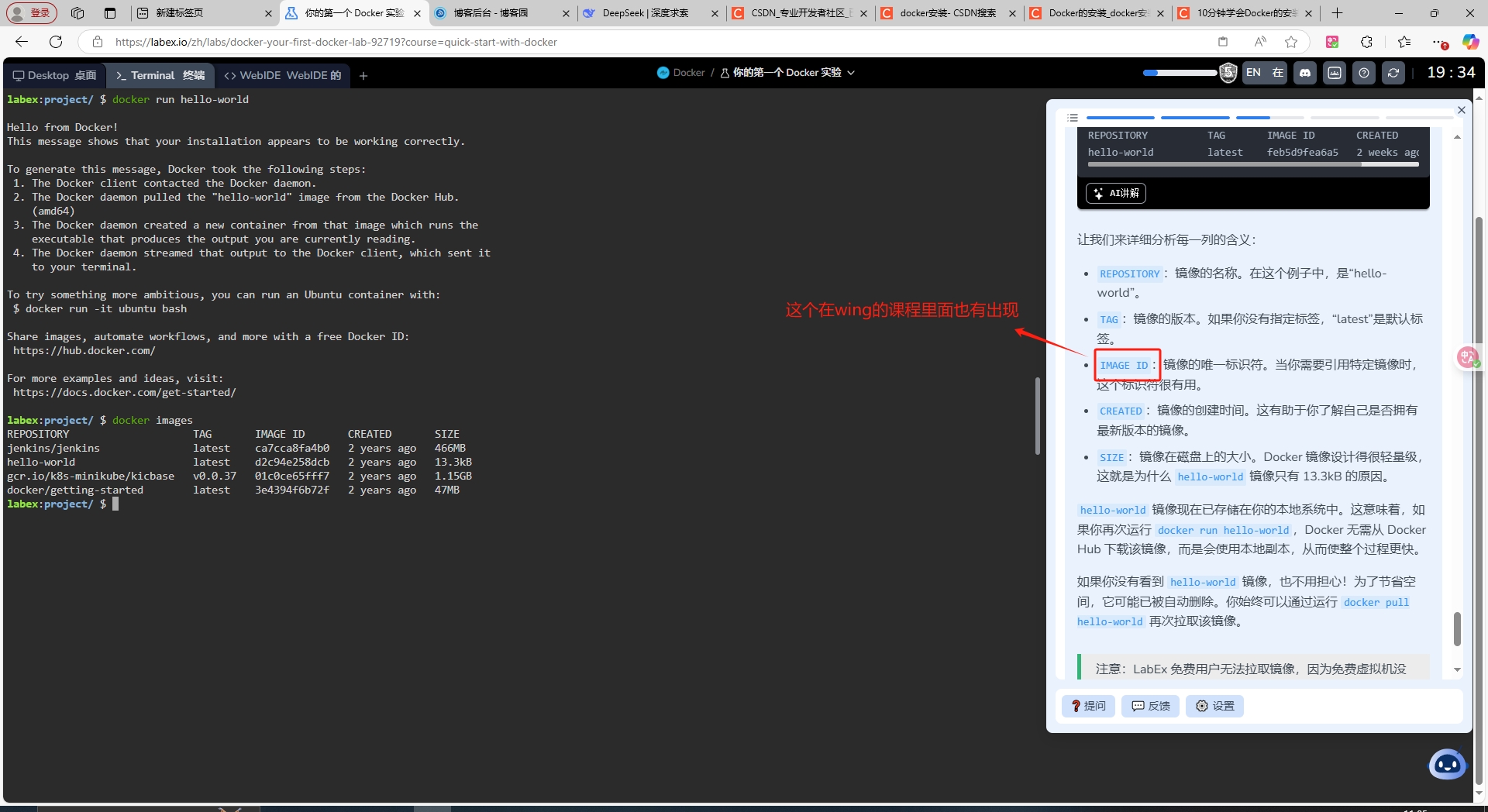This screenshot has width=1488, height=812.
Task: Open the Docker course breadcrumb link
Action: [680, 73]
